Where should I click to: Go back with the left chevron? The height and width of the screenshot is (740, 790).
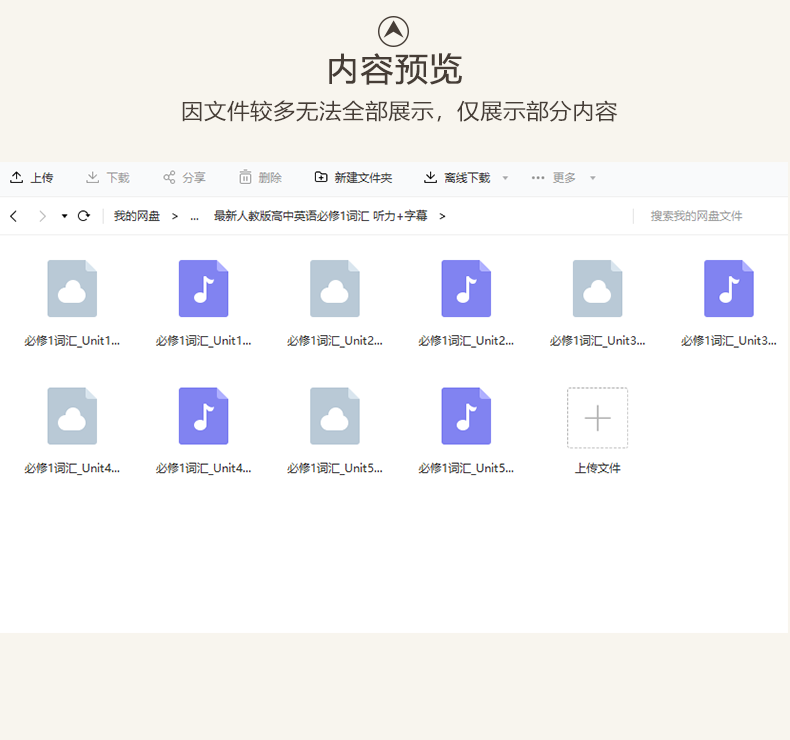14,217
